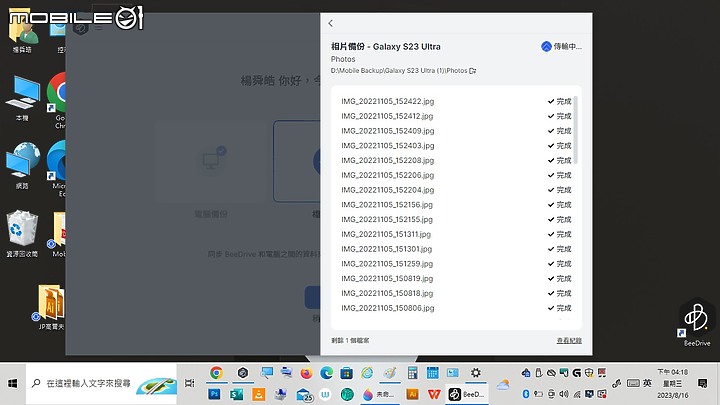Select file IMG_20221105_152204.jpg

coord(388,190)
